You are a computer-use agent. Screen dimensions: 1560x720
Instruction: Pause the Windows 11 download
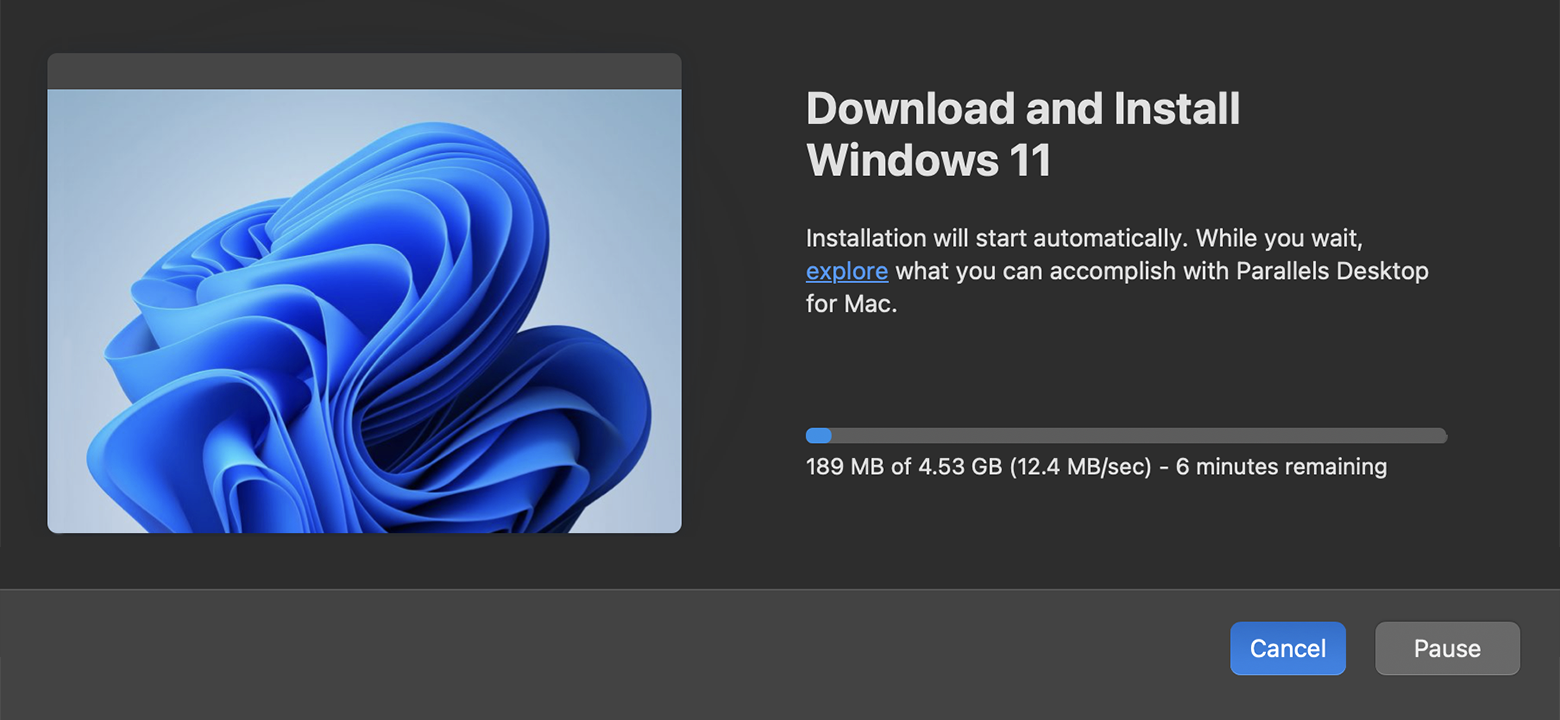(x=1447, y=649)
